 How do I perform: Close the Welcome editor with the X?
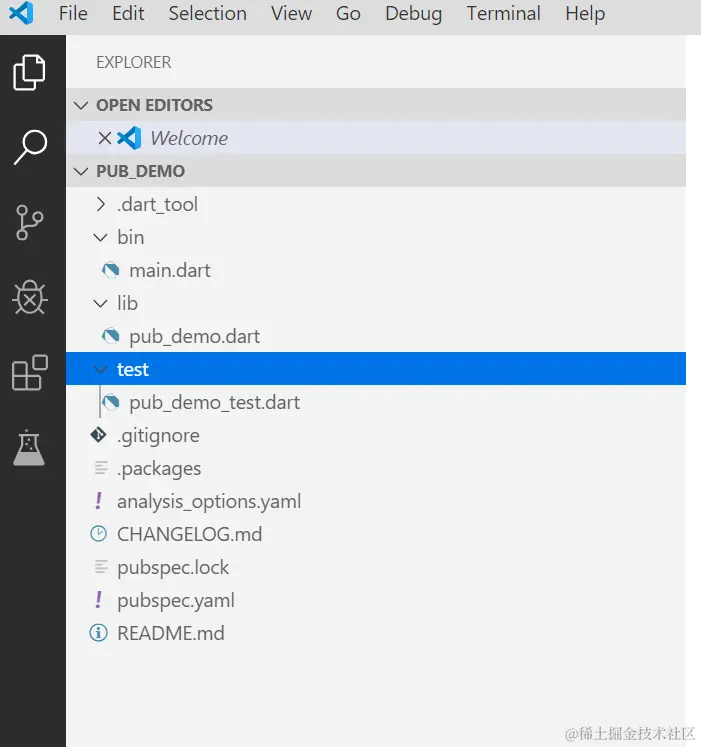104,138
